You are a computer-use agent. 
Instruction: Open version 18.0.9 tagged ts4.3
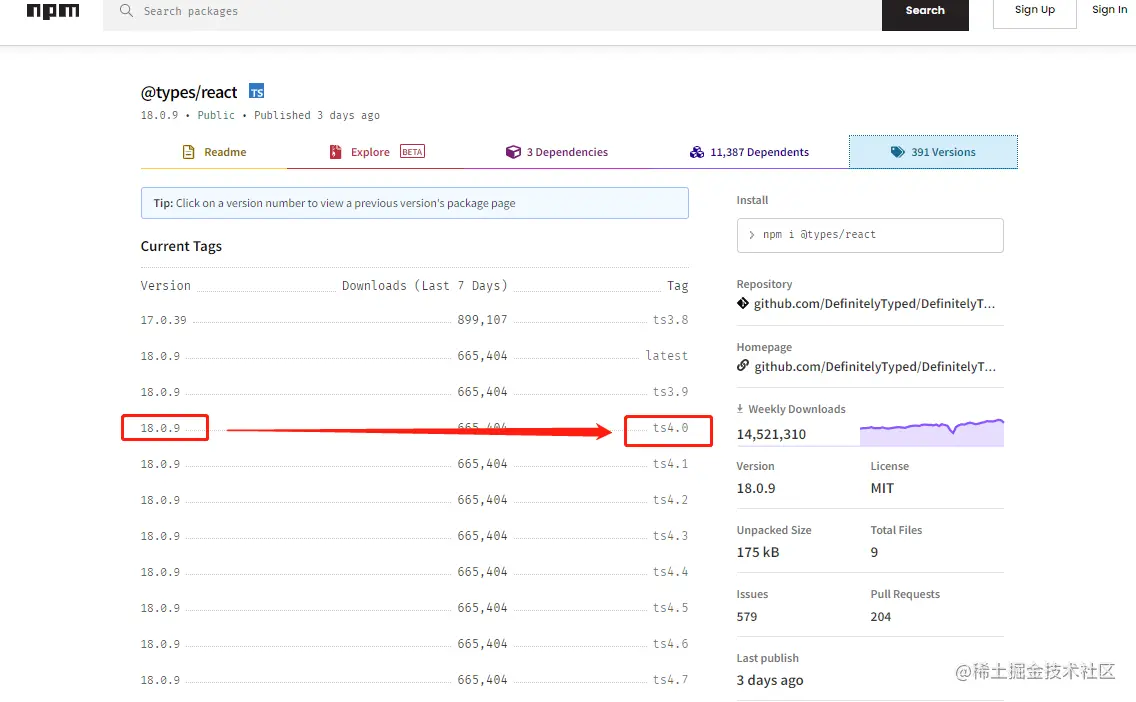click(x=160, y=536)
